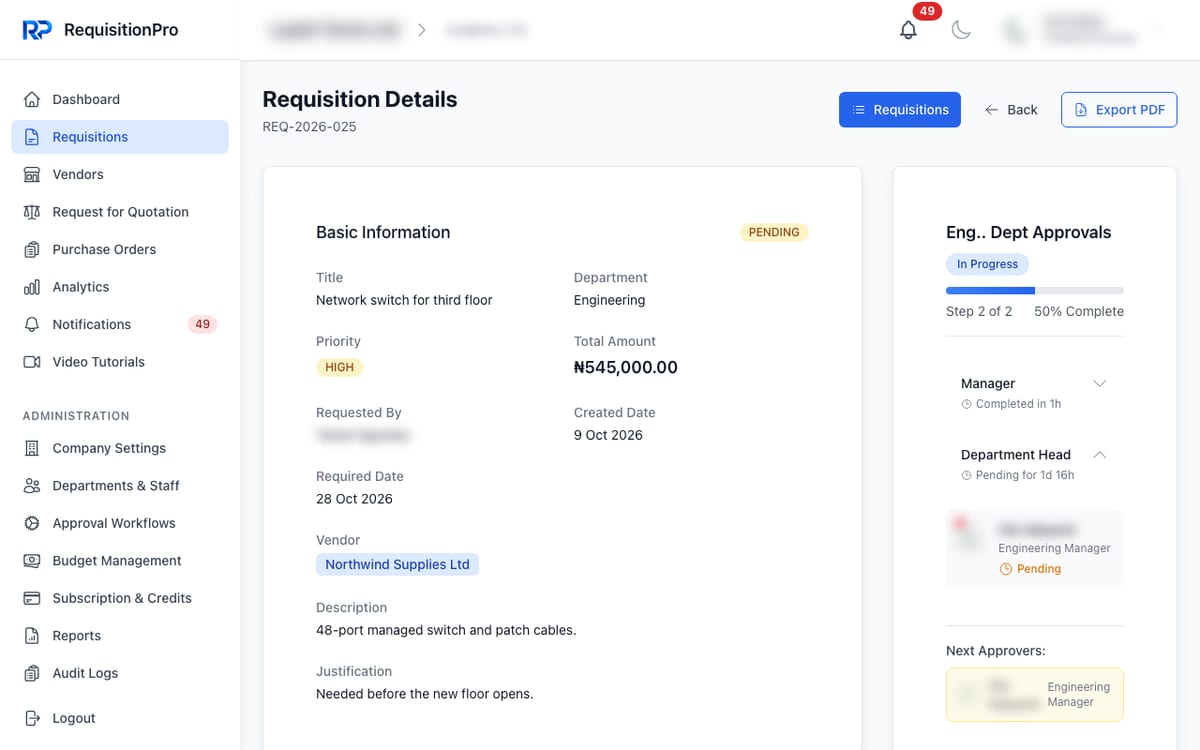The width and height of the screenshot is (1200, 750).
Task: Open Company Settings page
Action: pyautogui.click(x=120, y=448)
